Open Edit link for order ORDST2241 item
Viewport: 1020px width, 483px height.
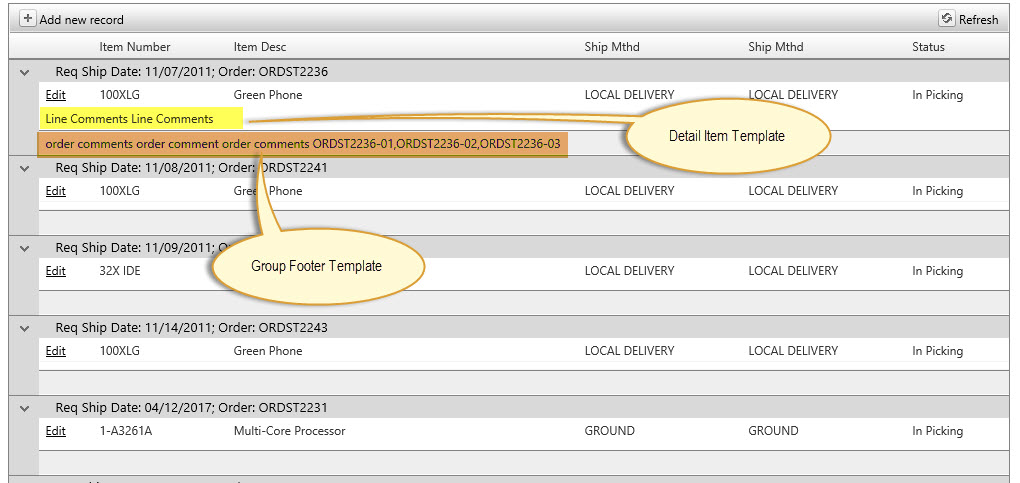pos(56,191)
